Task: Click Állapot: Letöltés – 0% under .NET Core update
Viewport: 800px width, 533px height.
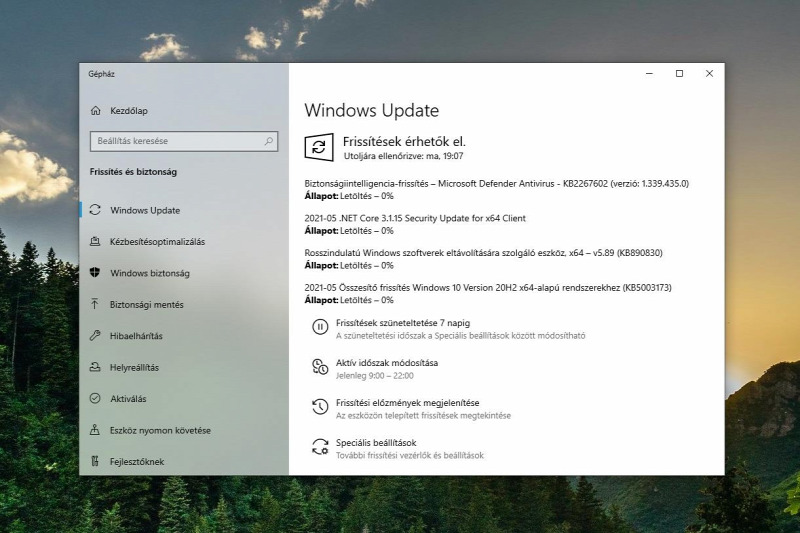Action: point(349,231)
